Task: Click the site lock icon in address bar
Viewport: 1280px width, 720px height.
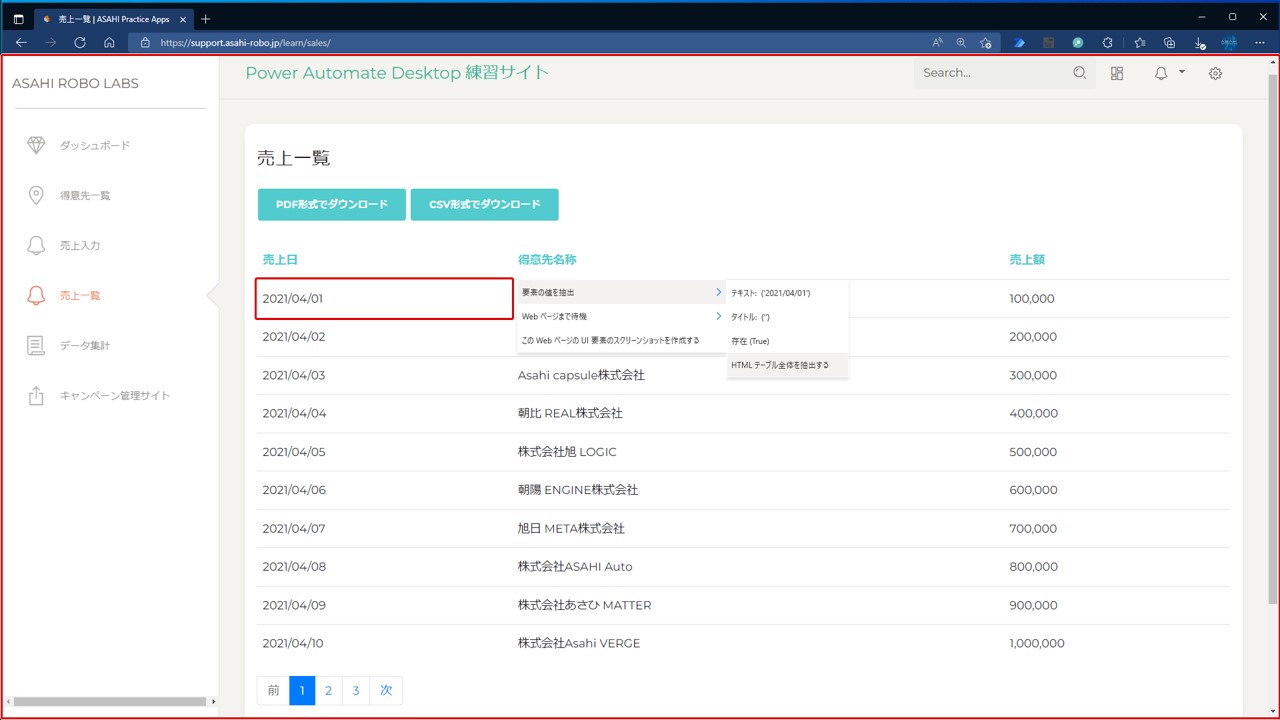Action: point(145,43)
